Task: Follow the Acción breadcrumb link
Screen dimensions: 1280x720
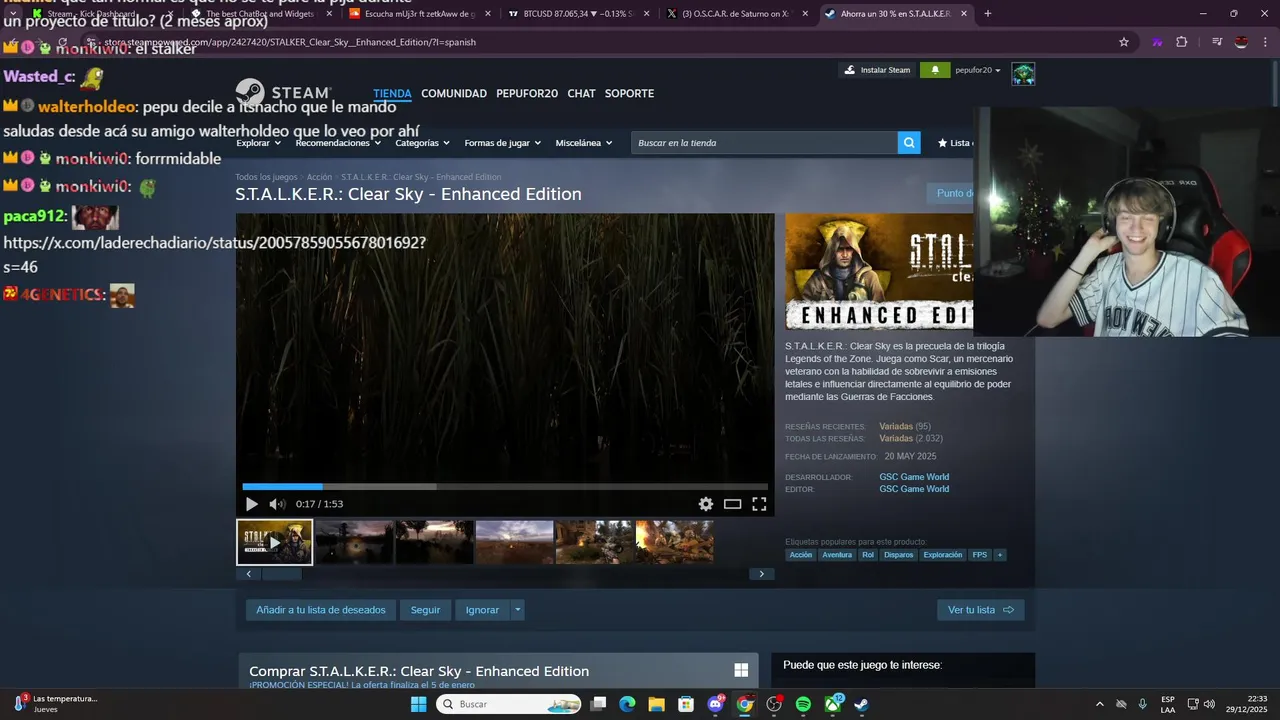Action: point(319,177)
